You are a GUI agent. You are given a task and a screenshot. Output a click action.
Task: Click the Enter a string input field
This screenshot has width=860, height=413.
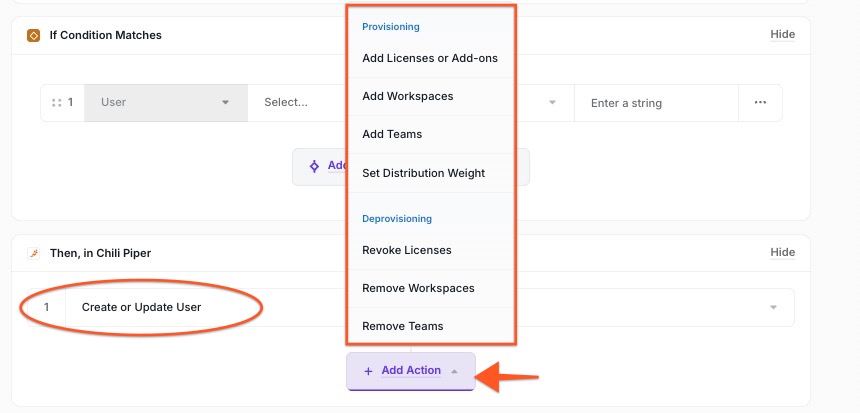[655, 102]
